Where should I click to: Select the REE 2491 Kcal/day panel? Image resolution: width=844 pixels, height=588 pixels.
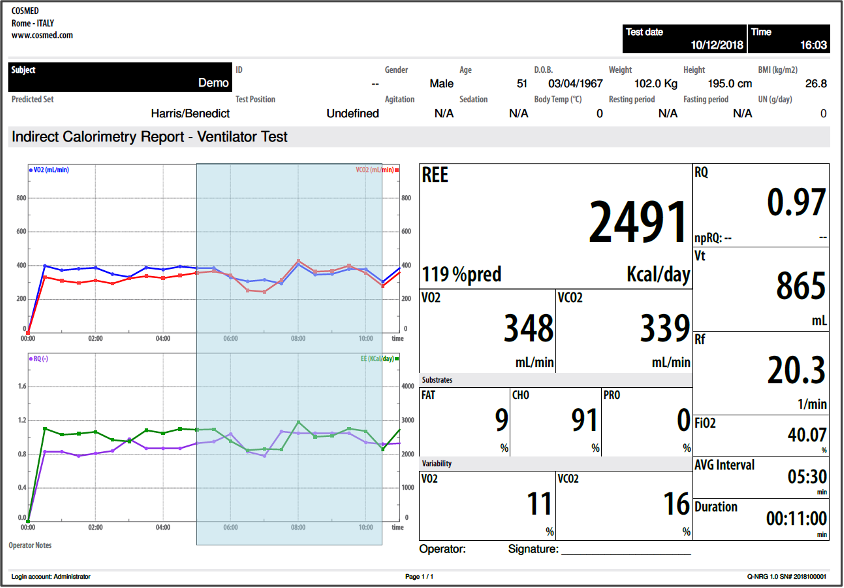tap(555, 226)
